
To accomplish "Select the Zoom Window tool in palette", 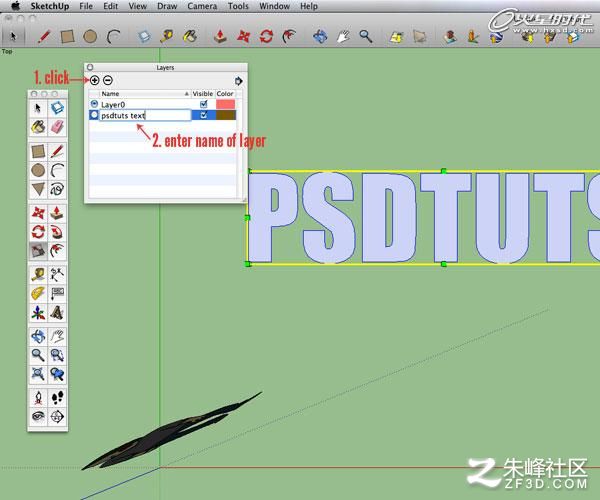I will (57, 355).
